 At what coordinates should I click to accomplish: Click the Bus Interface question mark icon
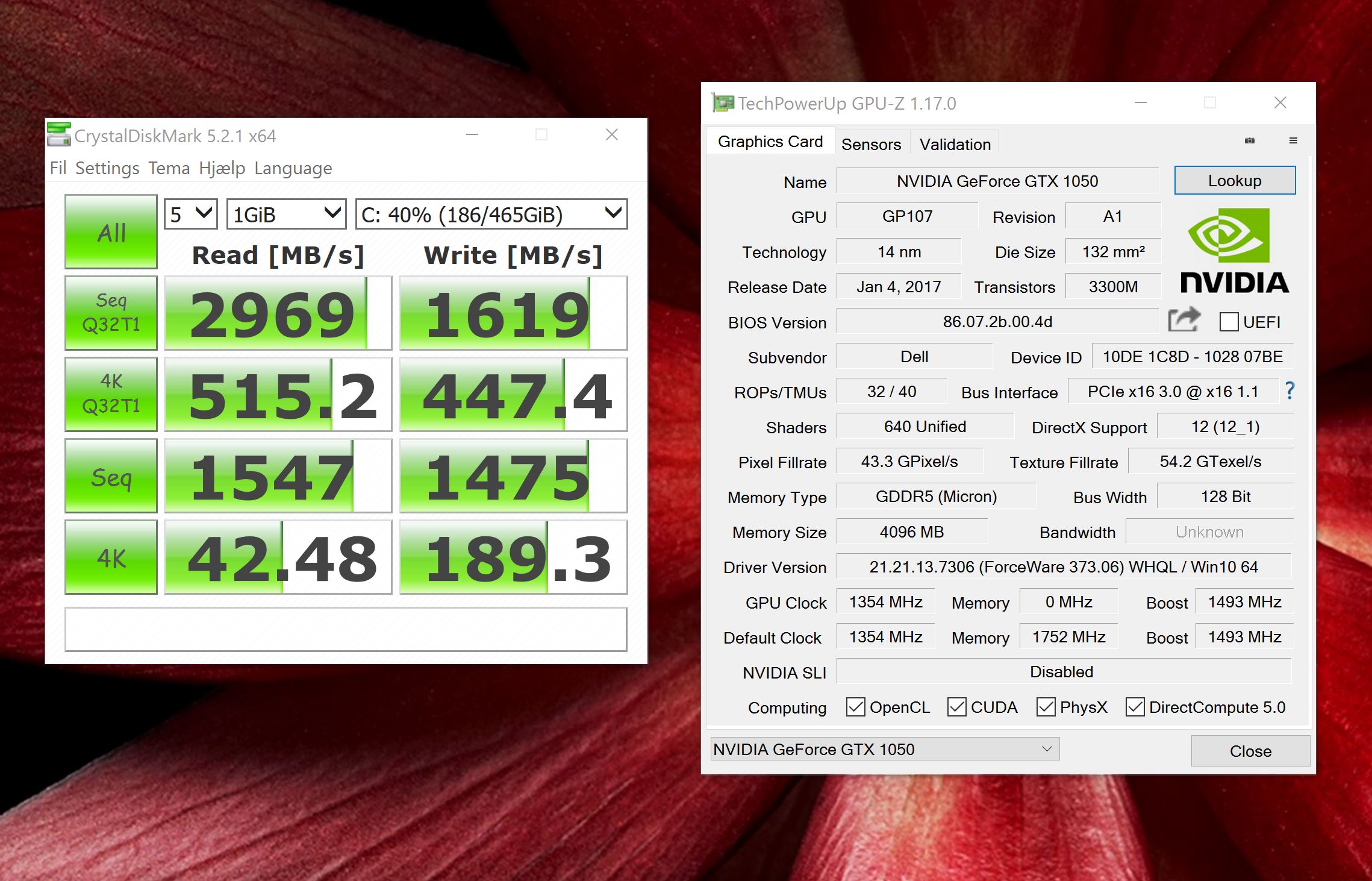pos(1289,390)
